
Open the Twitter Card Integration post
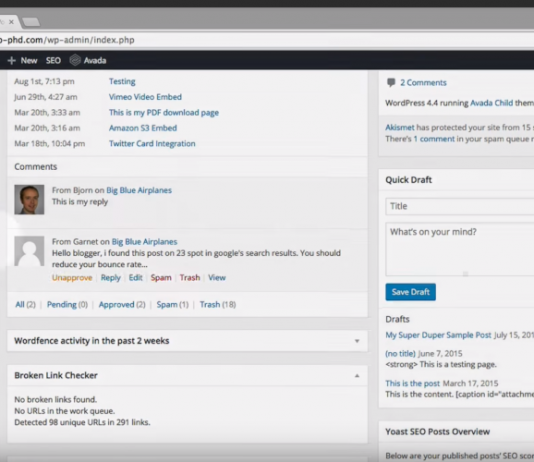click(152, 144)
